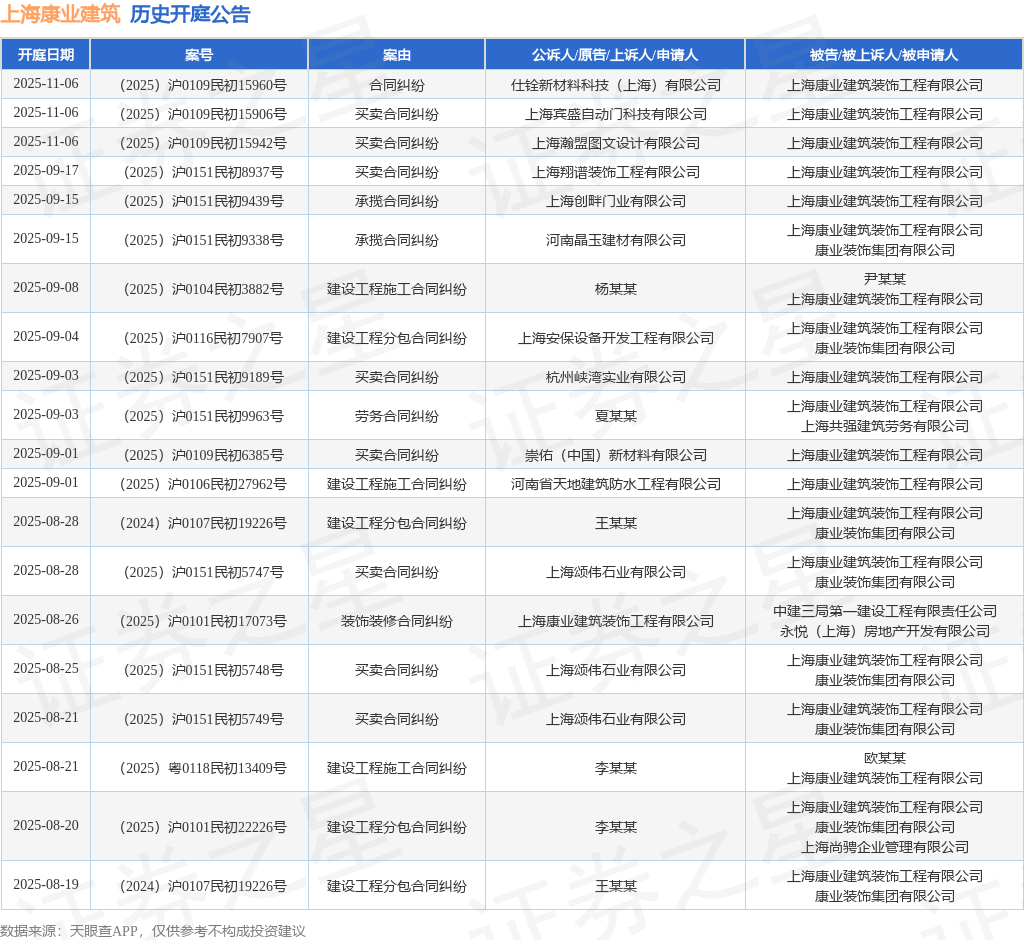Click the date 2025-09-08
This screenshot has width=1024, height=940.
46,287
